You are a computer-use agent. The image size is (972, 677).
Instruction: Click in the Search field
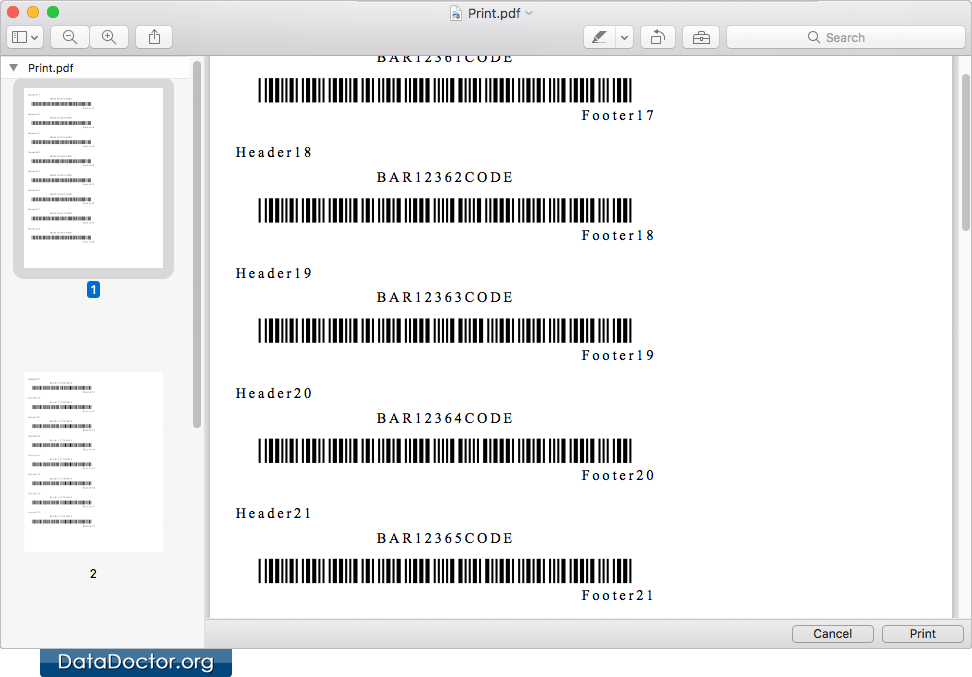845,37
